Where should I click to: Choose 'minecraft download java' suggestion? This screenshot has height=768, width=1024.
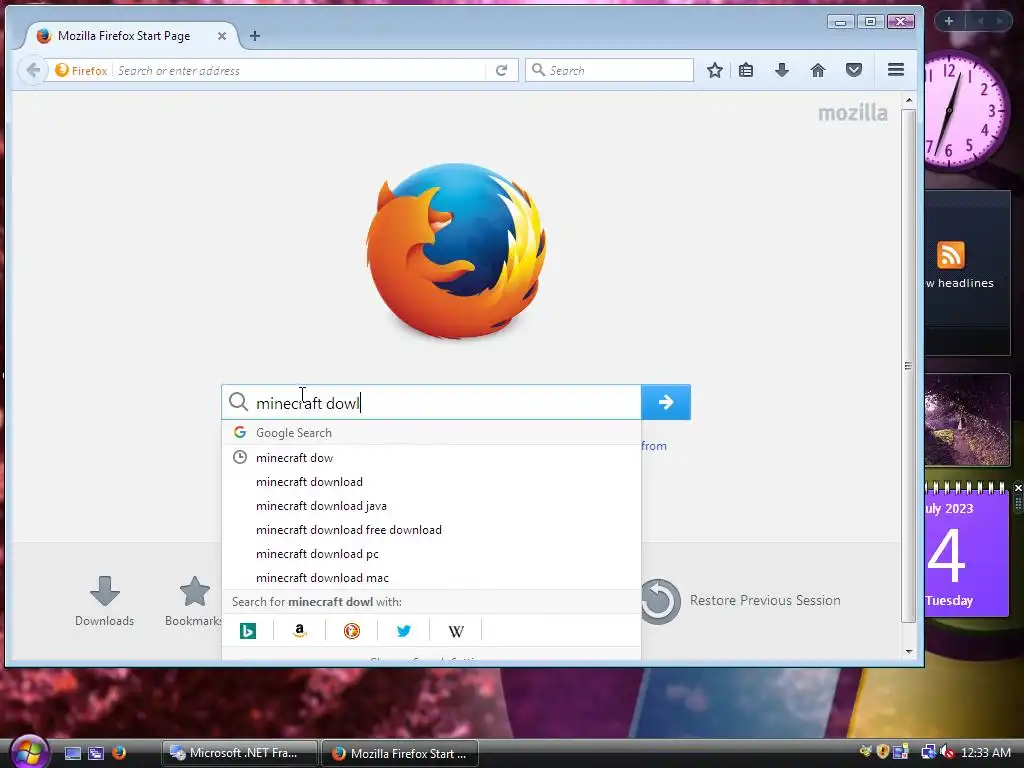point(432,506)
